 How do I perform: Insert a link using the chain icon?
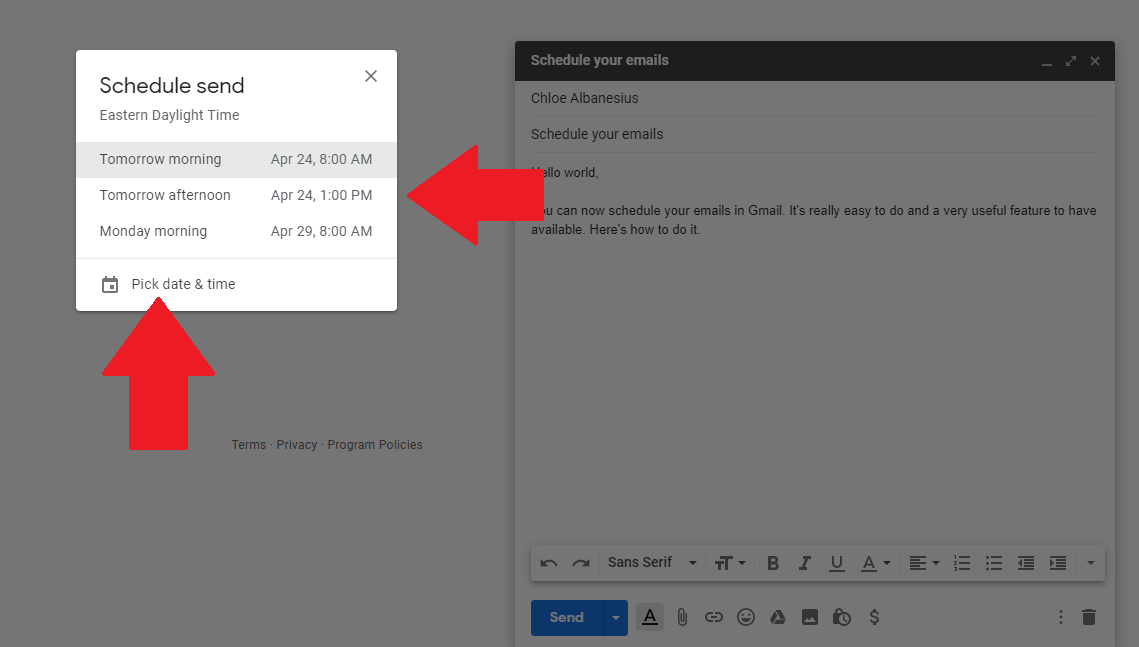pyautogui.click(x=713, y=617)
